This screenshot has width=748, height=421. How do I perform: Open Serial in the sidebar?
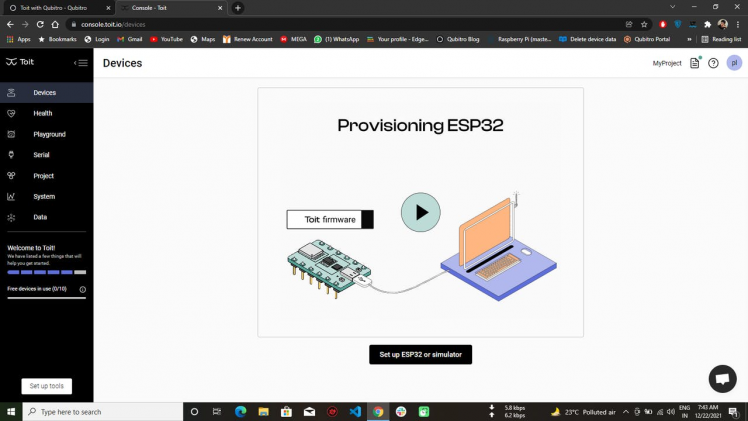46,155
